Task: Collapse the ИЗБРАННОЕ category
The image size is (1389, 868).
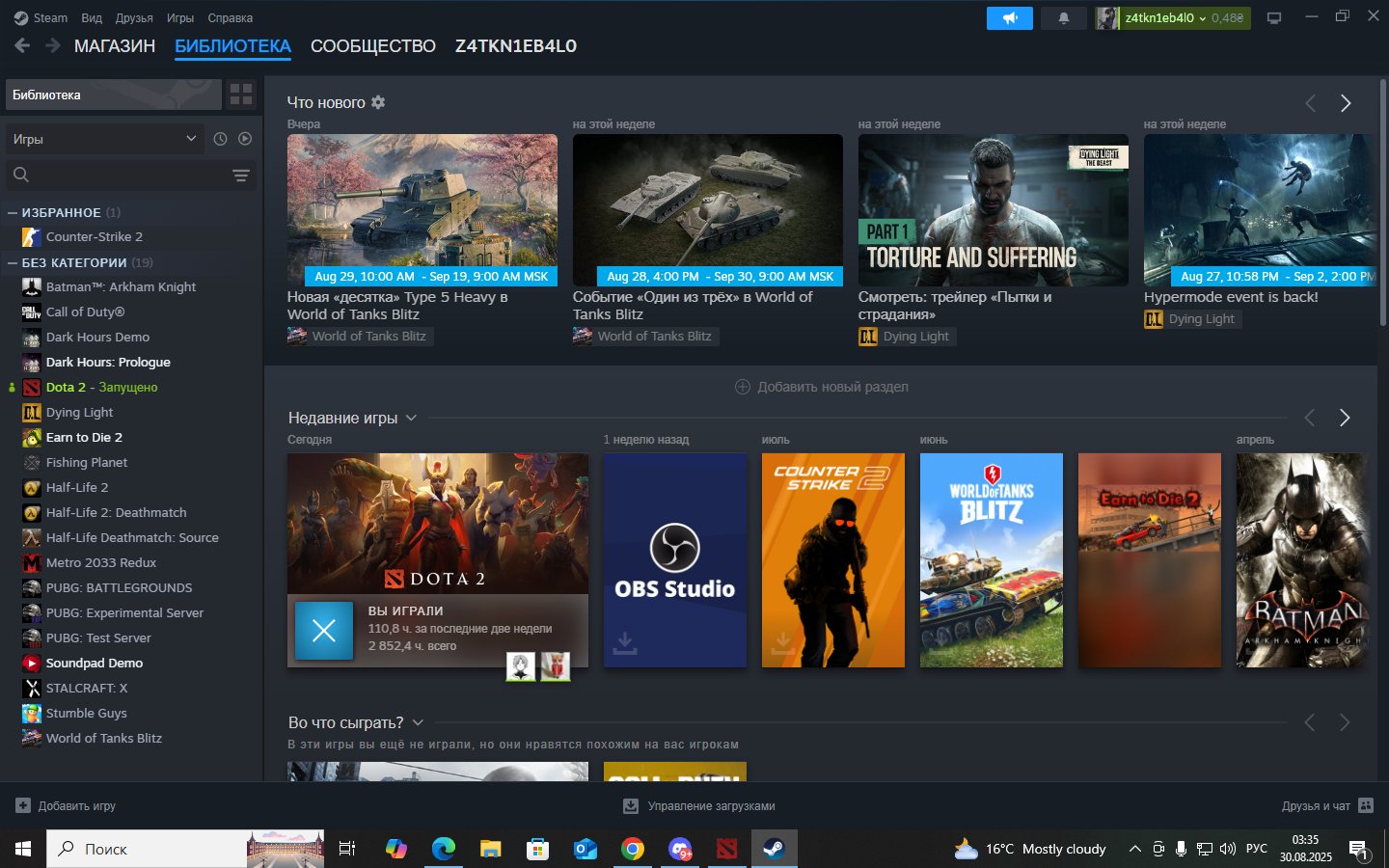Action: (13, 212)
